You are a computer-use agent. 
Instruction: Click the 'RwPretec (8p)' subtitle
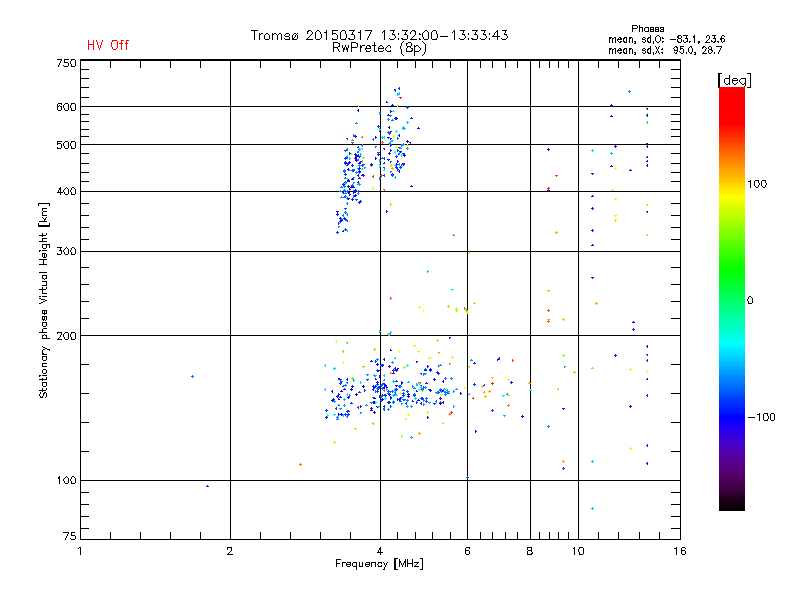click(379, 48)
